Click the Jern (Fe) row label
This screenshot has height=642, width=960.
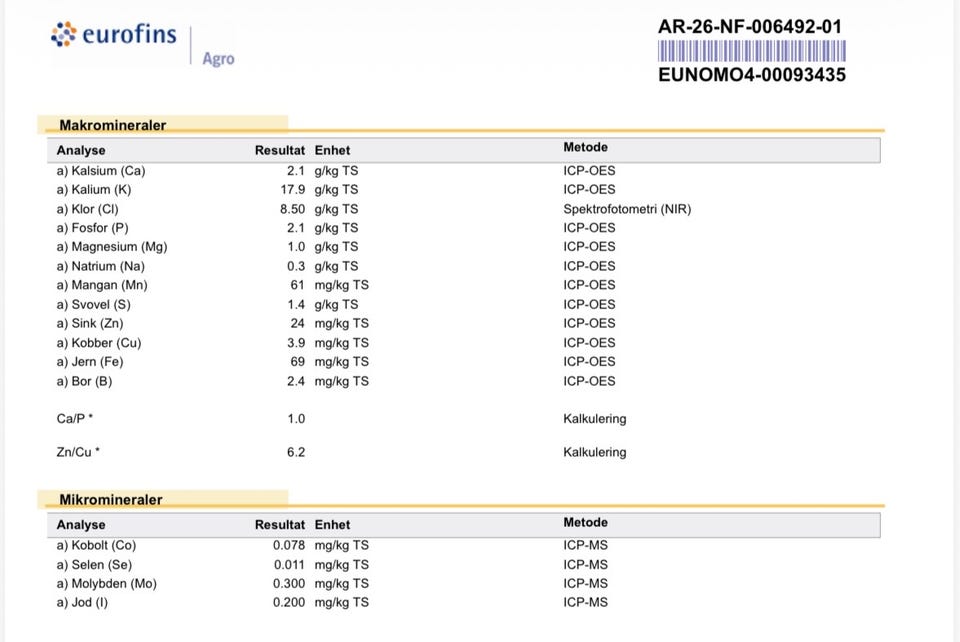(90, 362)
